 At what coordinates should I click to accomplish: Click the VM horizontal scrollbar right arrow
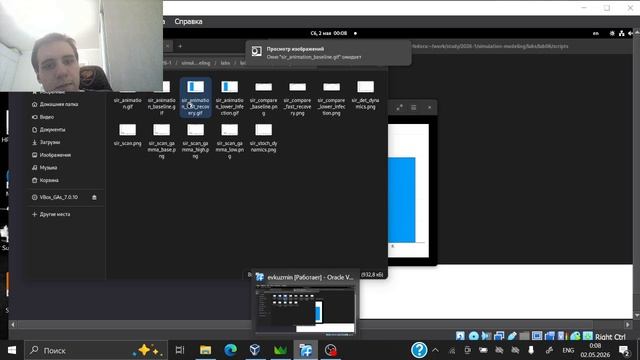(628, 324)
